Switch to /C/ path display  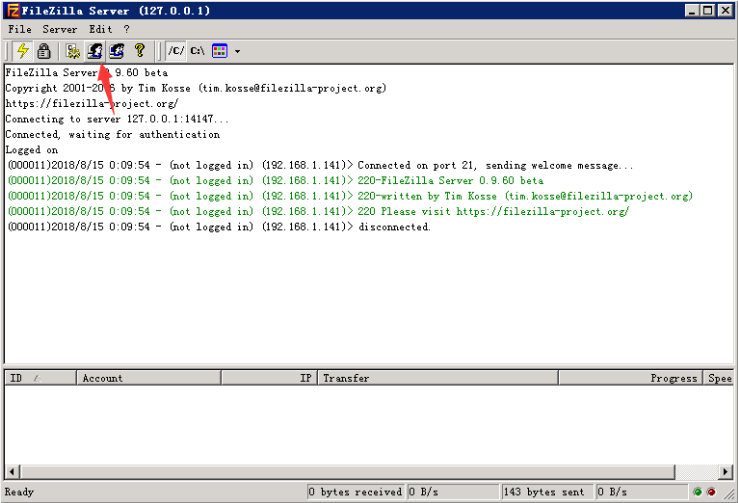point(176,50)
